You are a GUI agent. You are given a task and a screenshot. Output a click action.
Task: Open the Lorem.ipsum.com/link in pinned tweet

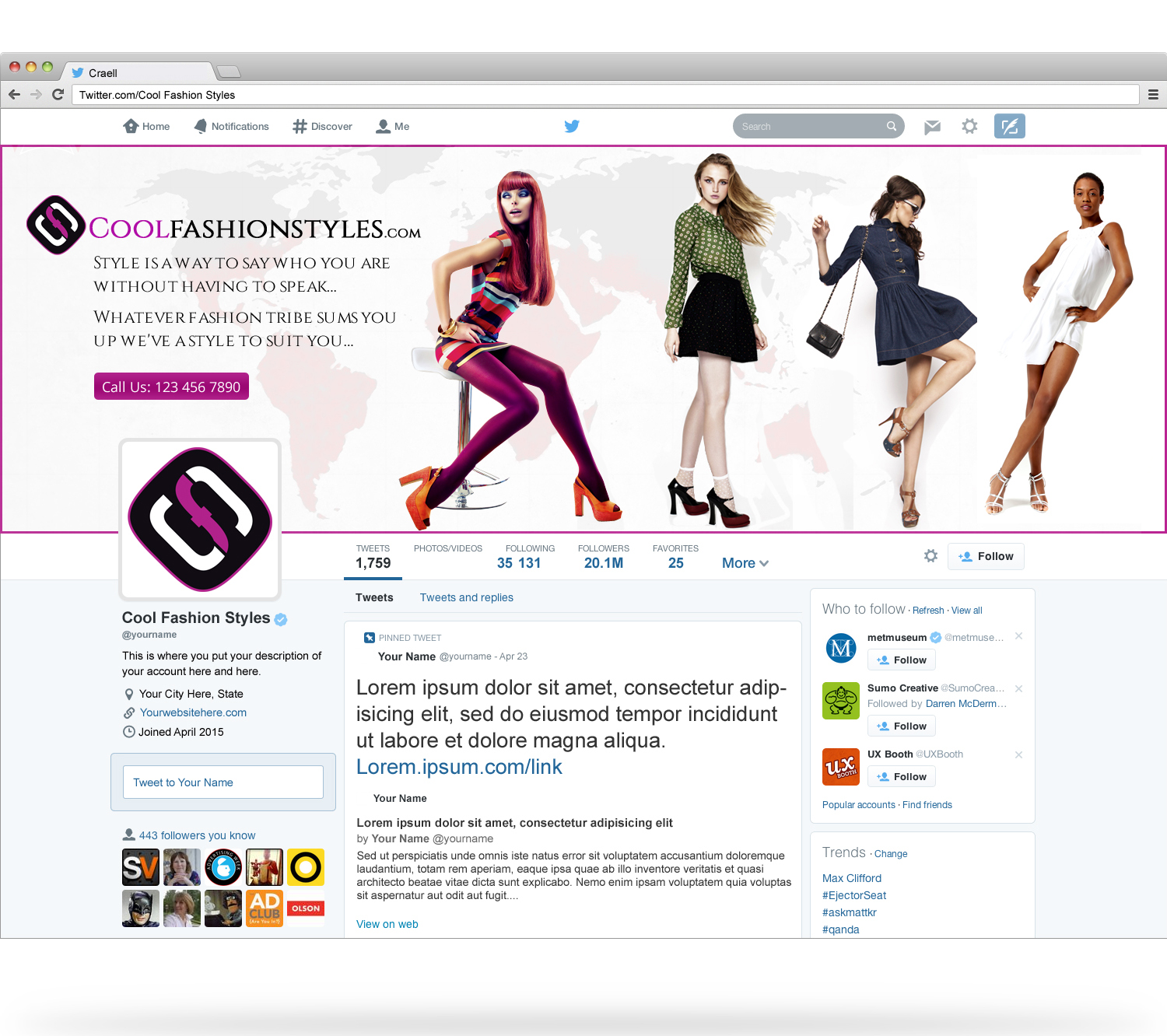[459, 767]
